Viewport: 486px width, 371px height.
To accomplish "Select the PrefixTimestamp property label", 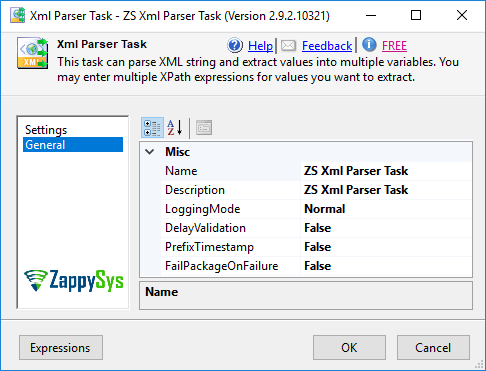I will click(209, 247).
